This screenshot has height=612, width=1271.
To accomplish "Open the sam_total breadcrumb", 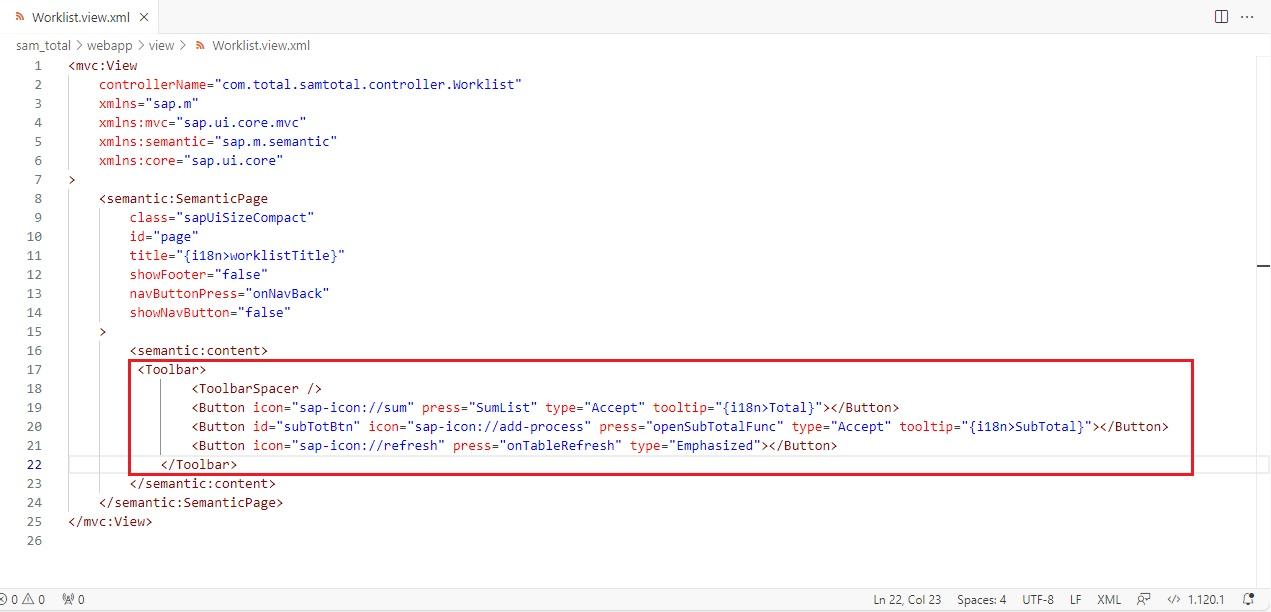I will [x=43, y=45].
